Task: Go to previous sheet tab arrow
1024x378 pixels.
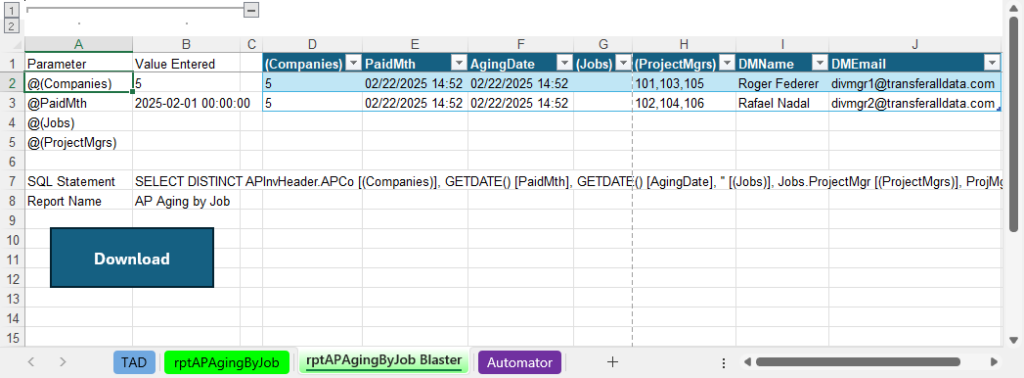Action: pyautogui.click(x=31, y=362)
